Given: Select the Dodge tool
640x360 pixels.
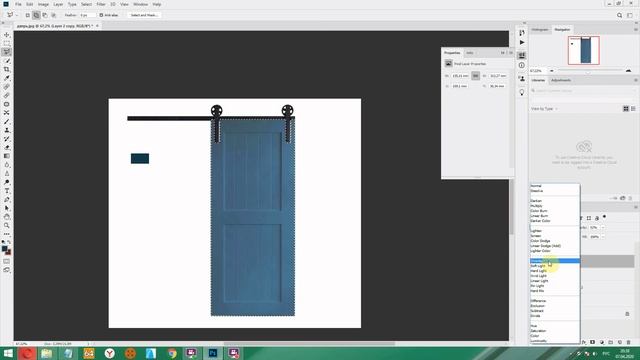Looking at the screenshot, I should [x=7, y=182].
